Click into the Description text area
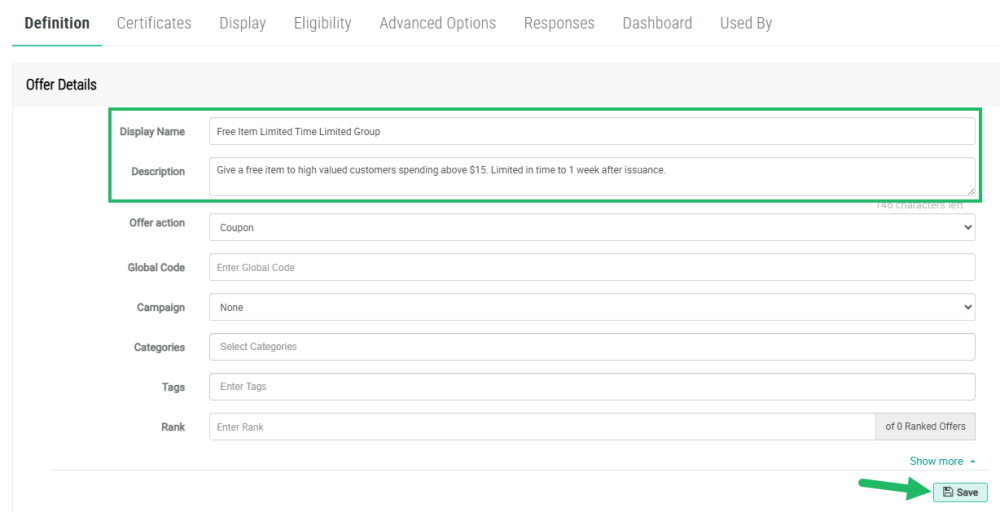1000x512 pixels. (x=591, y=176)
